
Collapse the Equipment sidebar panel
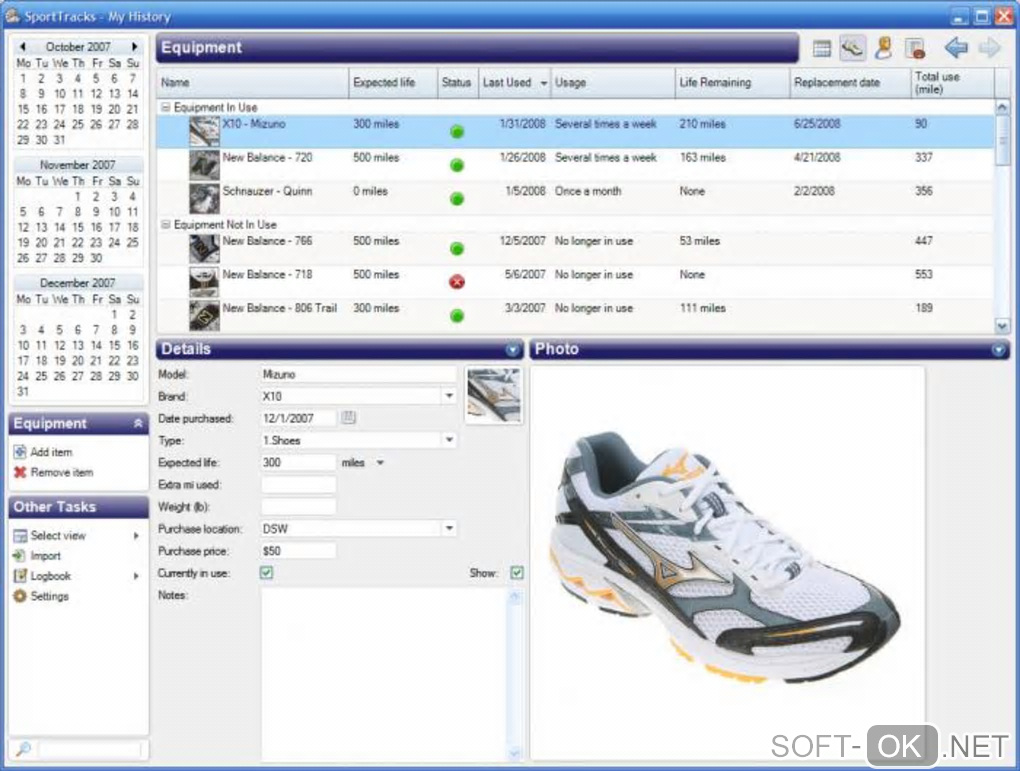(138, 424)
